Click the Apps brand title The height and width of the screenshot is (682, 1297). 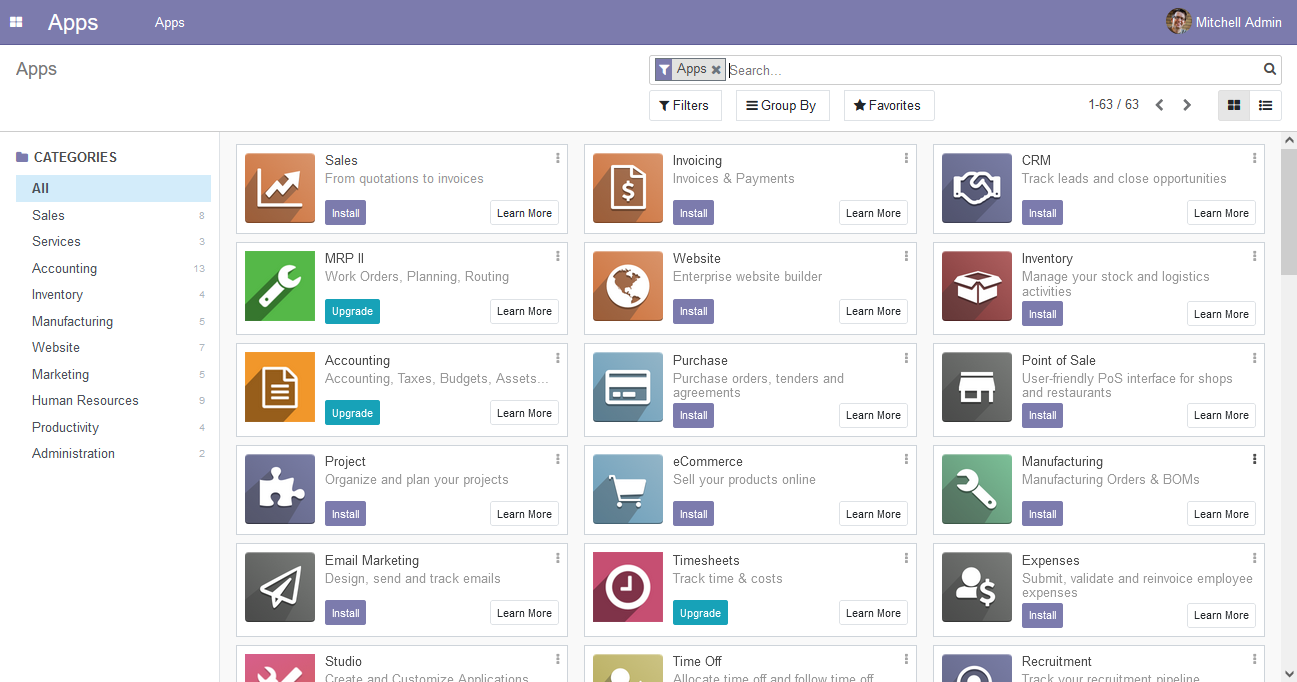tap(73, 22)
